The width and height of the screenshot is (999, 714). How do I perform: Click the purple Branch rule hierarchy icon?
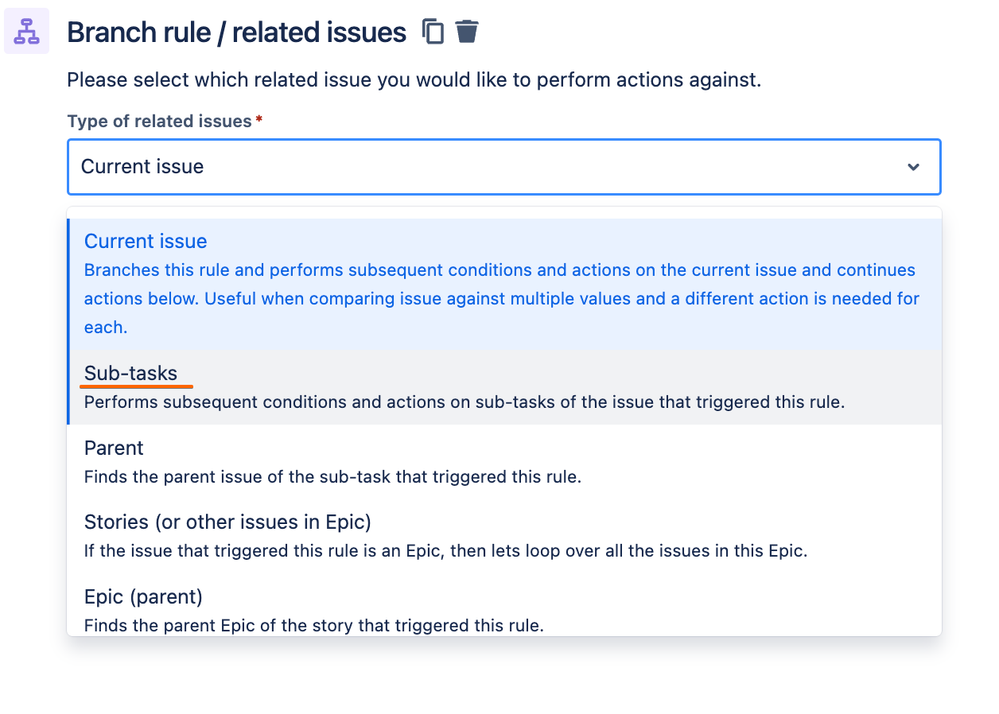[x=27, y=31]
